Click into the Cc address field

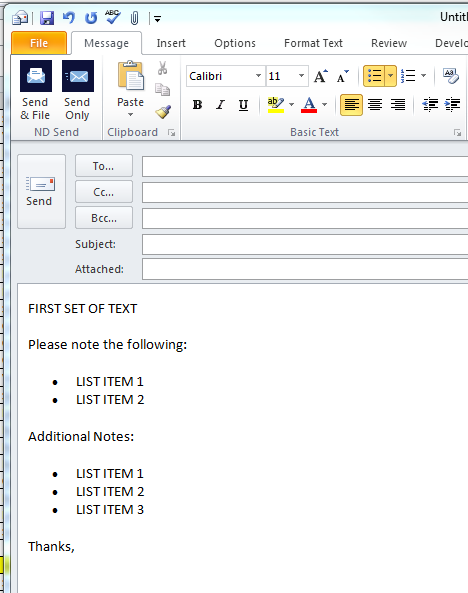point(305,193)
